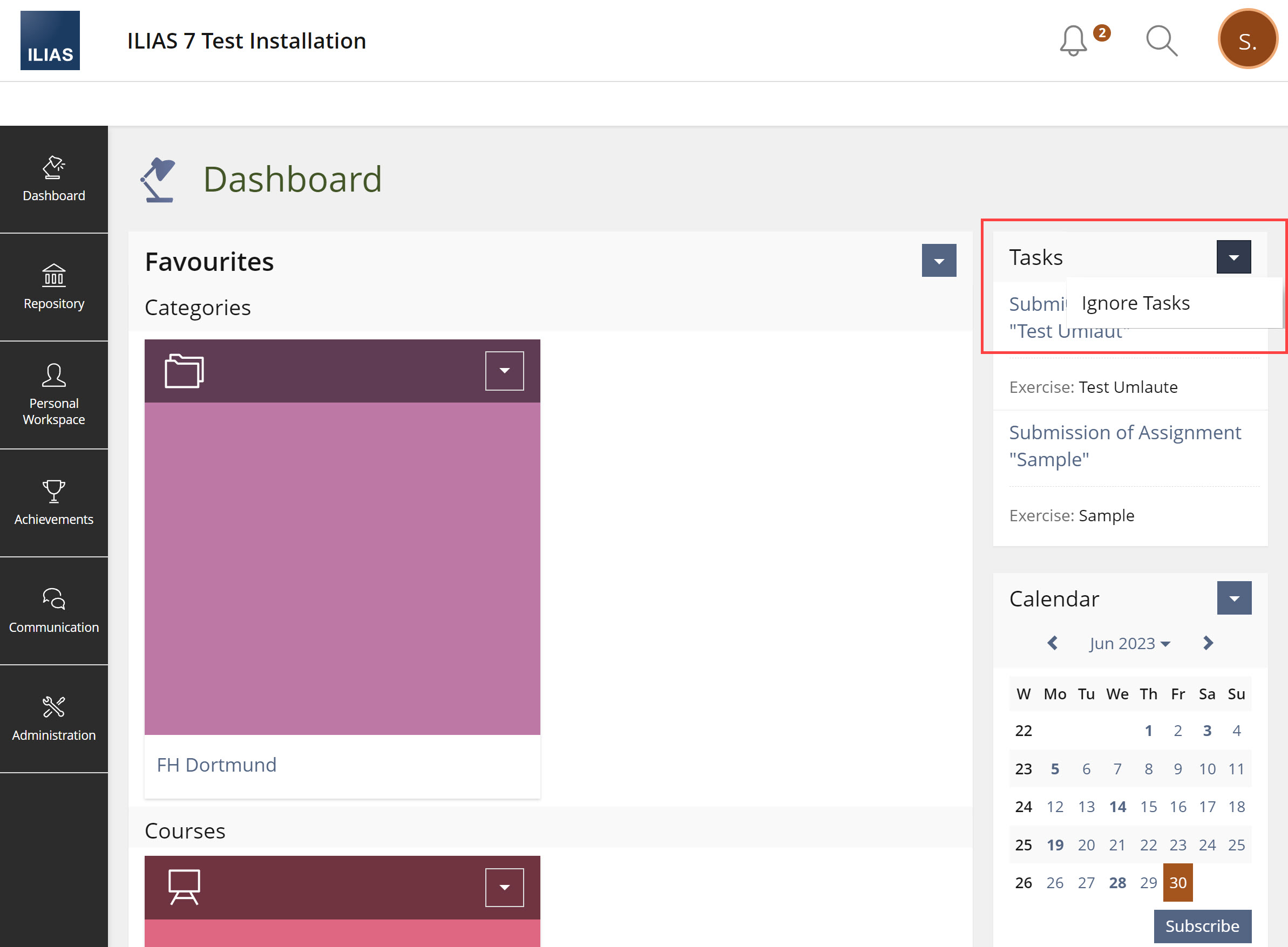This screenshot has width=1288, height=947.
Task: Select Ignore Tasks menu entry
Action: pyautogui.click(x=1135, y=303)
